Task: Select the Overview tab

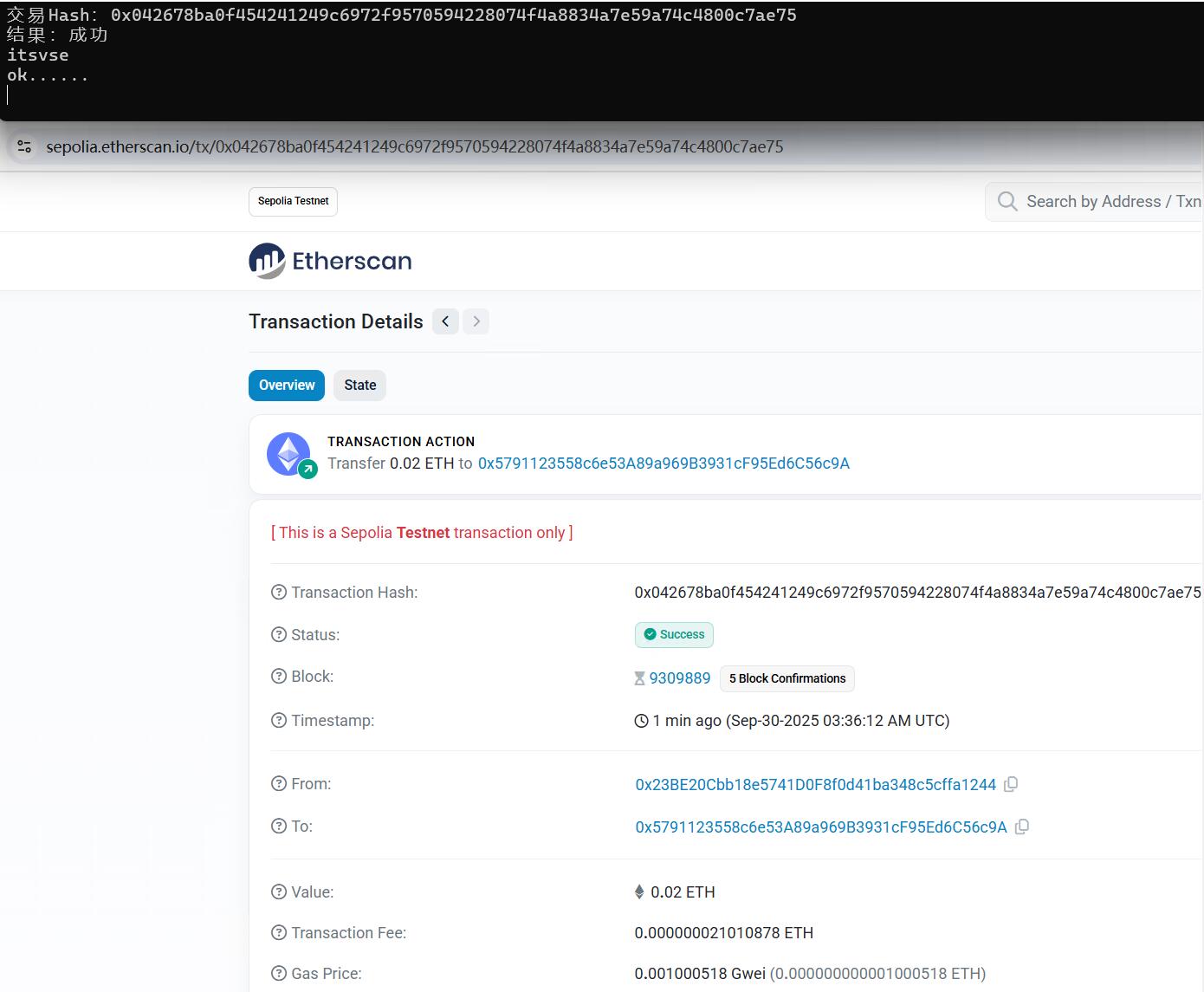Action: tap(287, 386)
